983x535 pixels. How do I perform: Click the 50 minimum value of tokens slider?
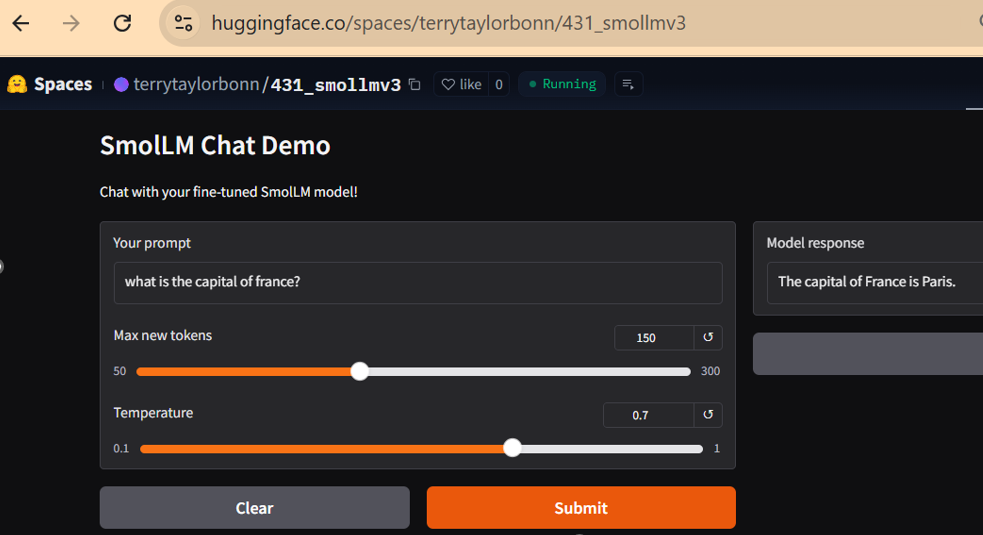click(120, 371)
